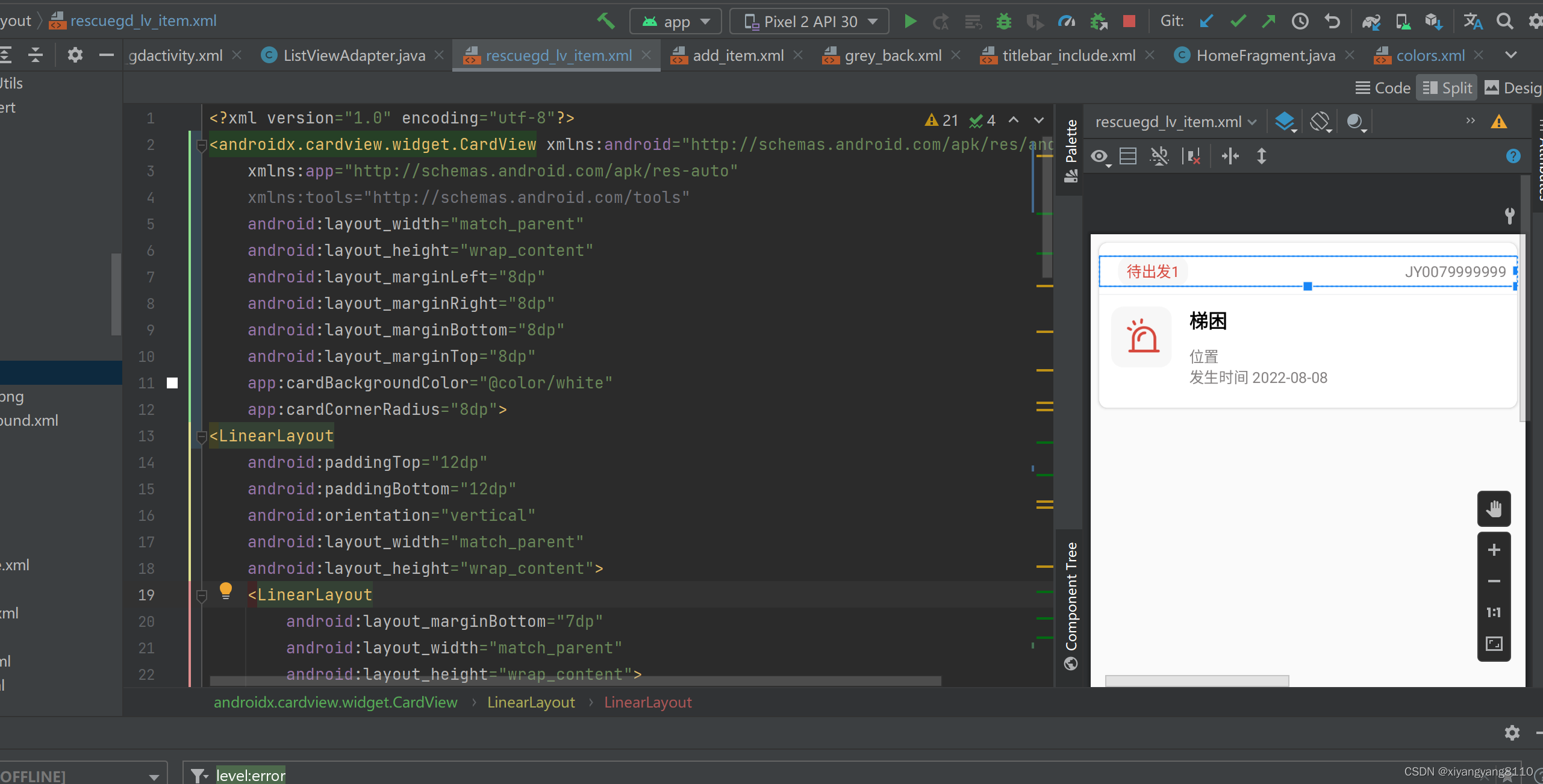Click the white color swatch on line 11
This screenshot has width=1543, height=784.
pyautogui.click(x=172, y=383)
